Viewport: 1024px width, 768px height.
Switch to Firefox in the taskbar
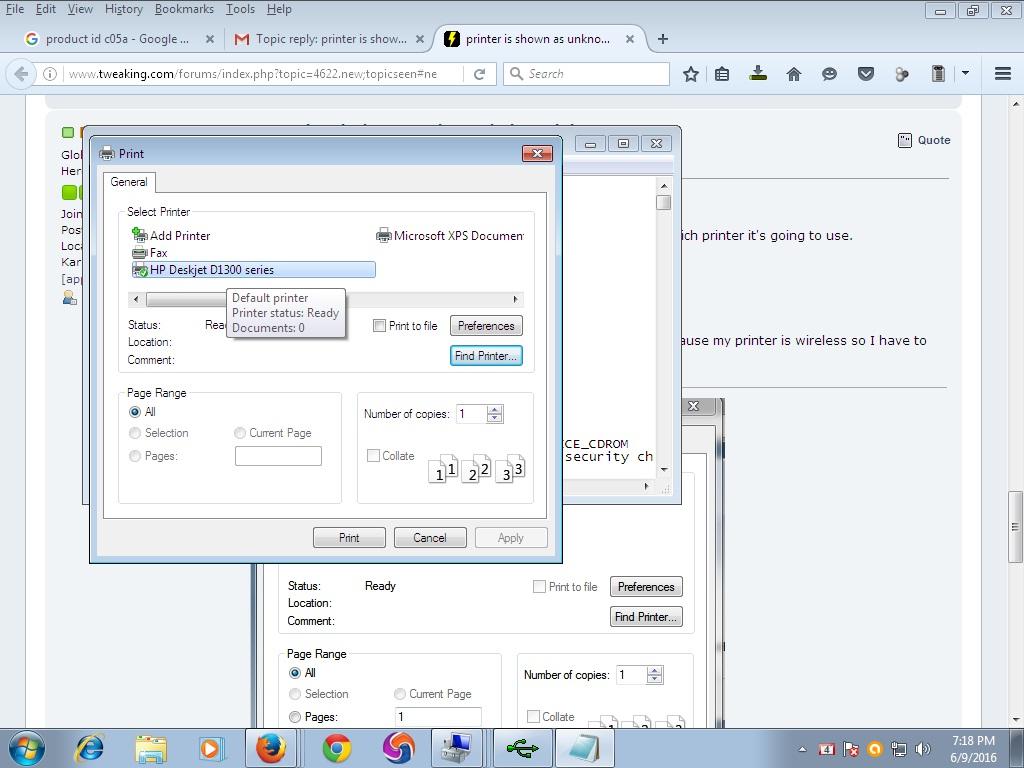pos(271,748)
